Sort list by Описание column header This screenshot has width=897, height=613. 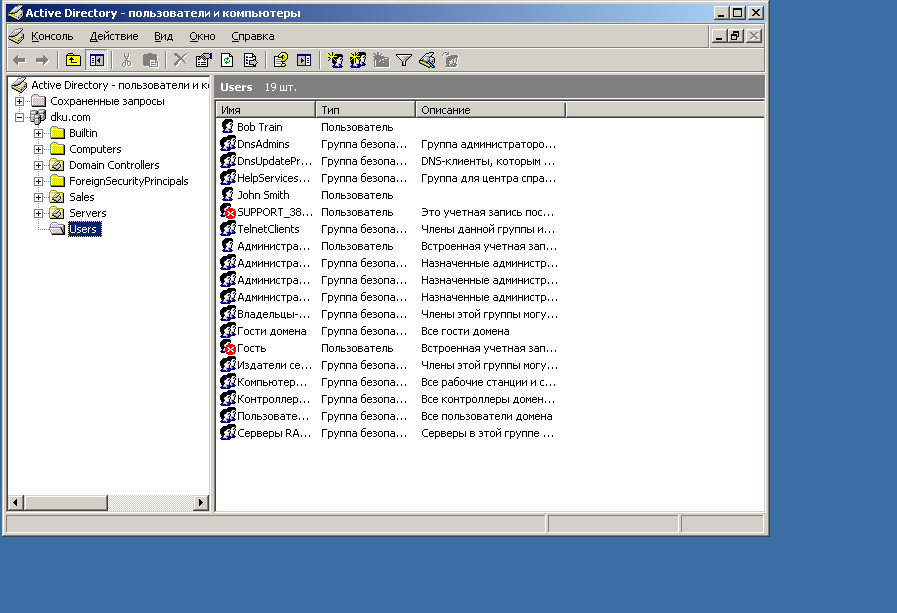coord(490,110)
